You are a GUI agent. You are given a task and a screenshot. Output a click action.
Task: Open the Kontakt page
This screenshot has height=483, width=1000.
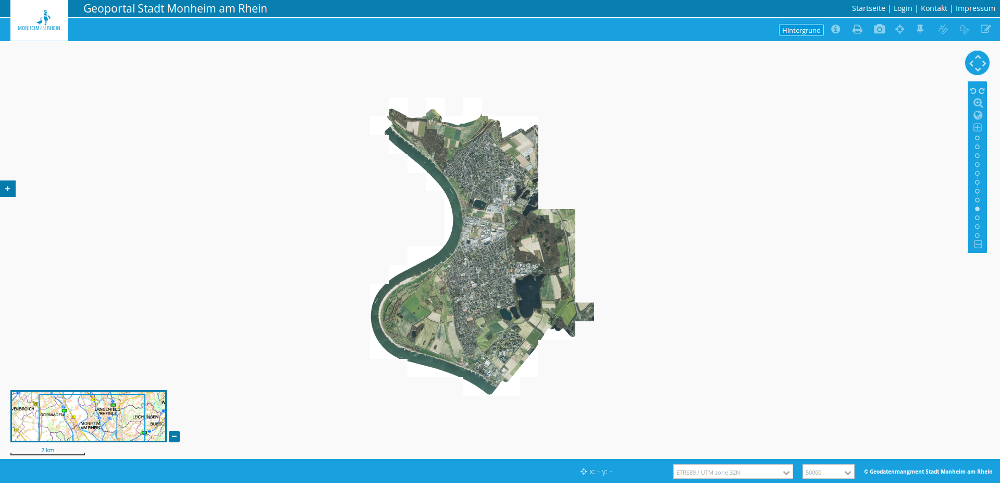coord(934,8)
